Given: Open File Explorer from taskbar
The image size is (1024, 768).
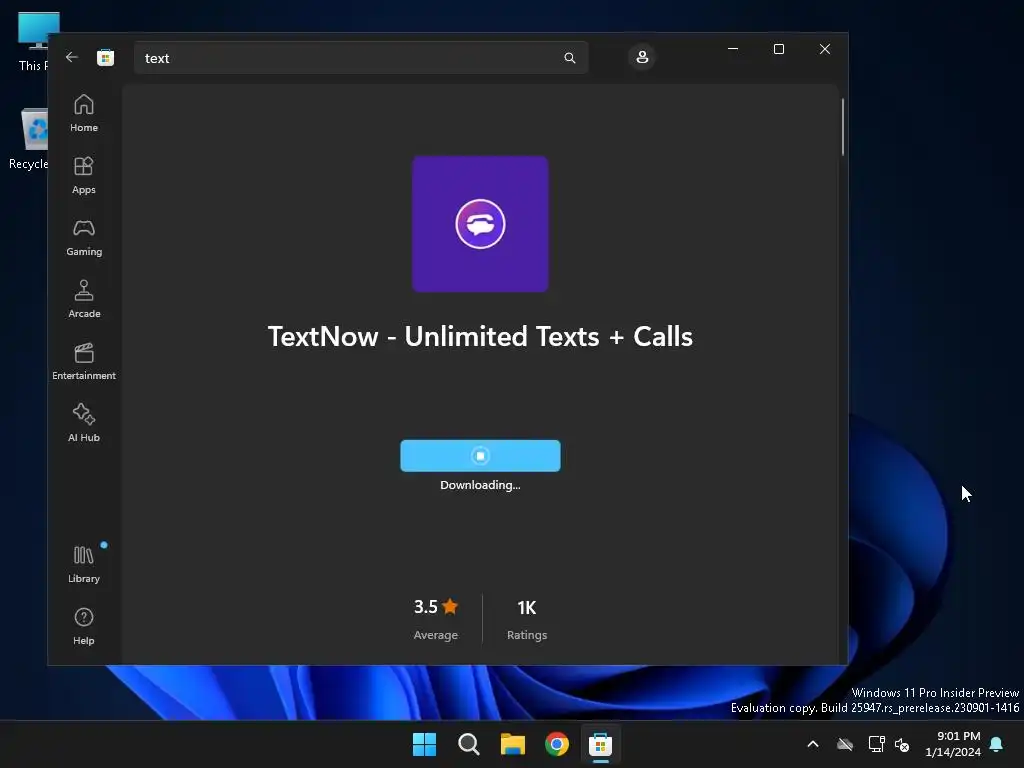Looking at the screenshot, I should (x=513, y=744).
